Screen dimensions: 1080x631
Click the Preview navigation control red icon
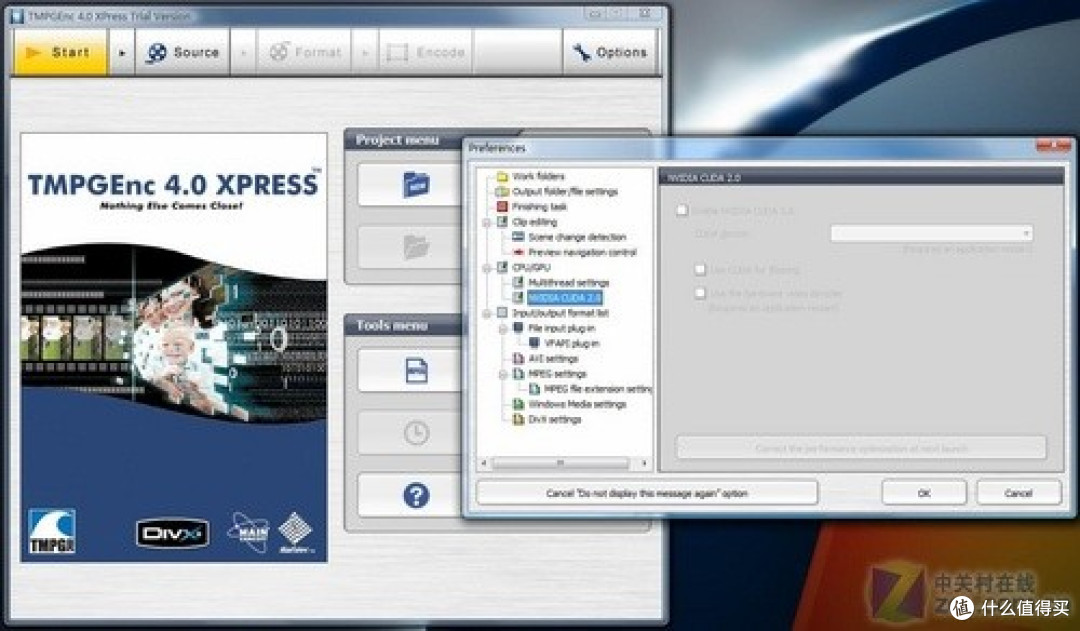pyautogui.click(x=519, y=252)
